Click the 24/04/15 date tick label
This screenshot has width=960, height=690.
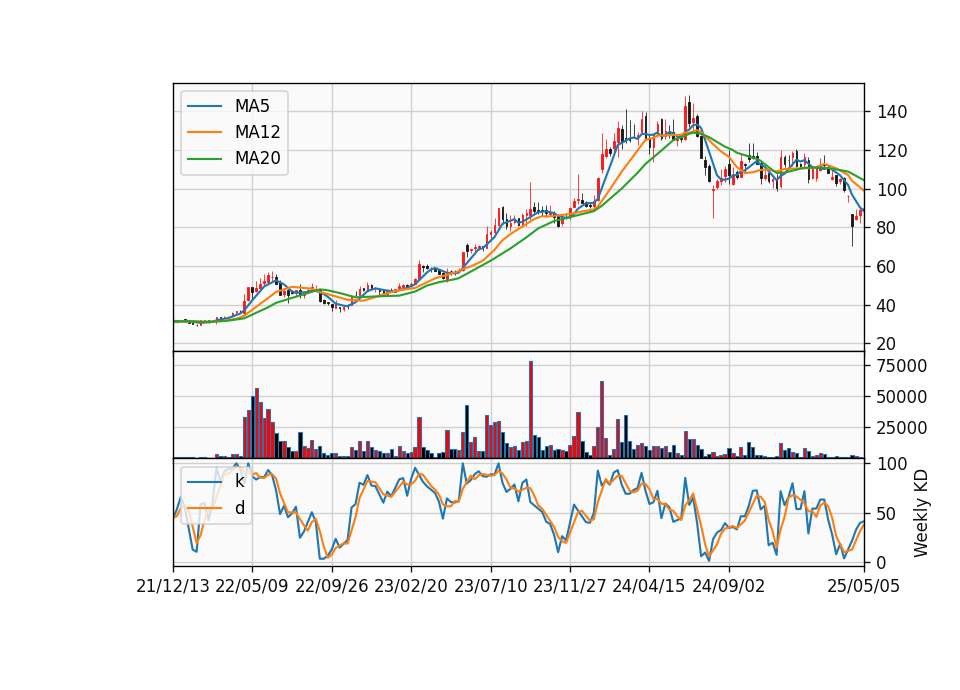649,586
